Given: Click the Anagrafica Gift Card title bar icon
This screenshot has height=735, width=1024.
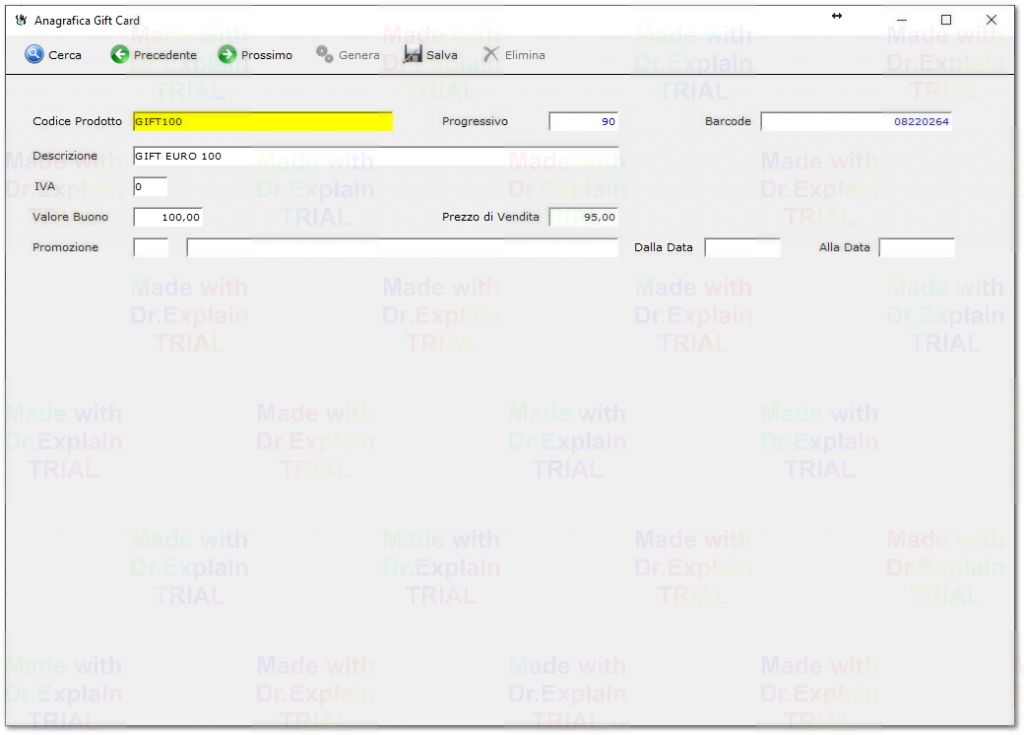Looking at the screenshot, I should coord(21,20).
